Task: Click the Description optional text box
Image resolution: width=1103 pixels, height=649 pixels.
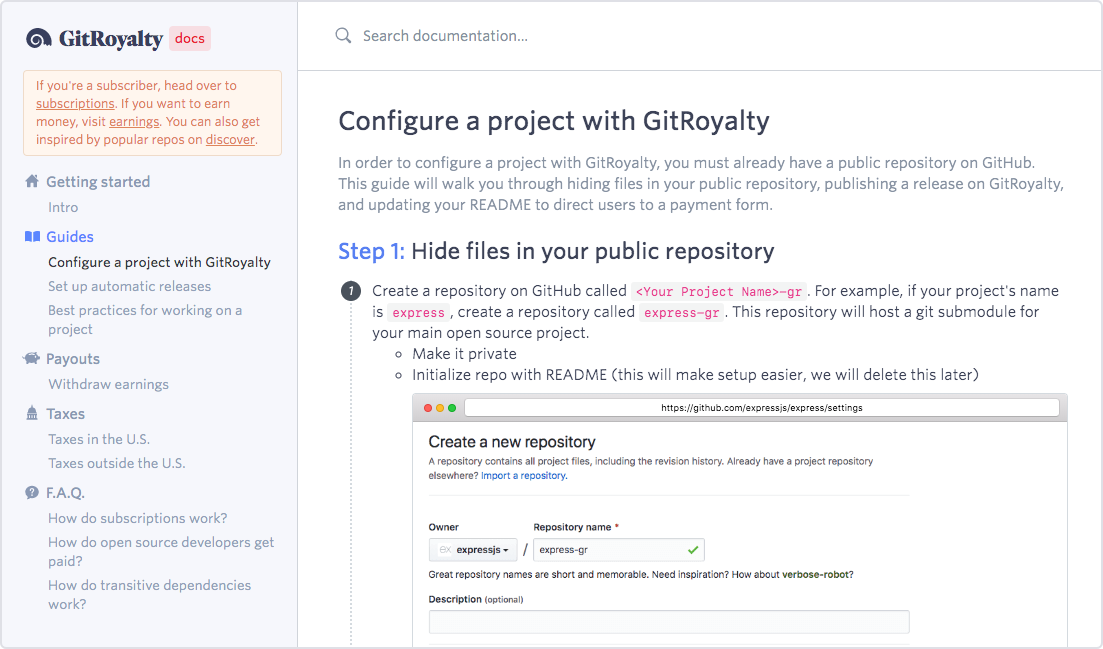Action: [668, 621]
